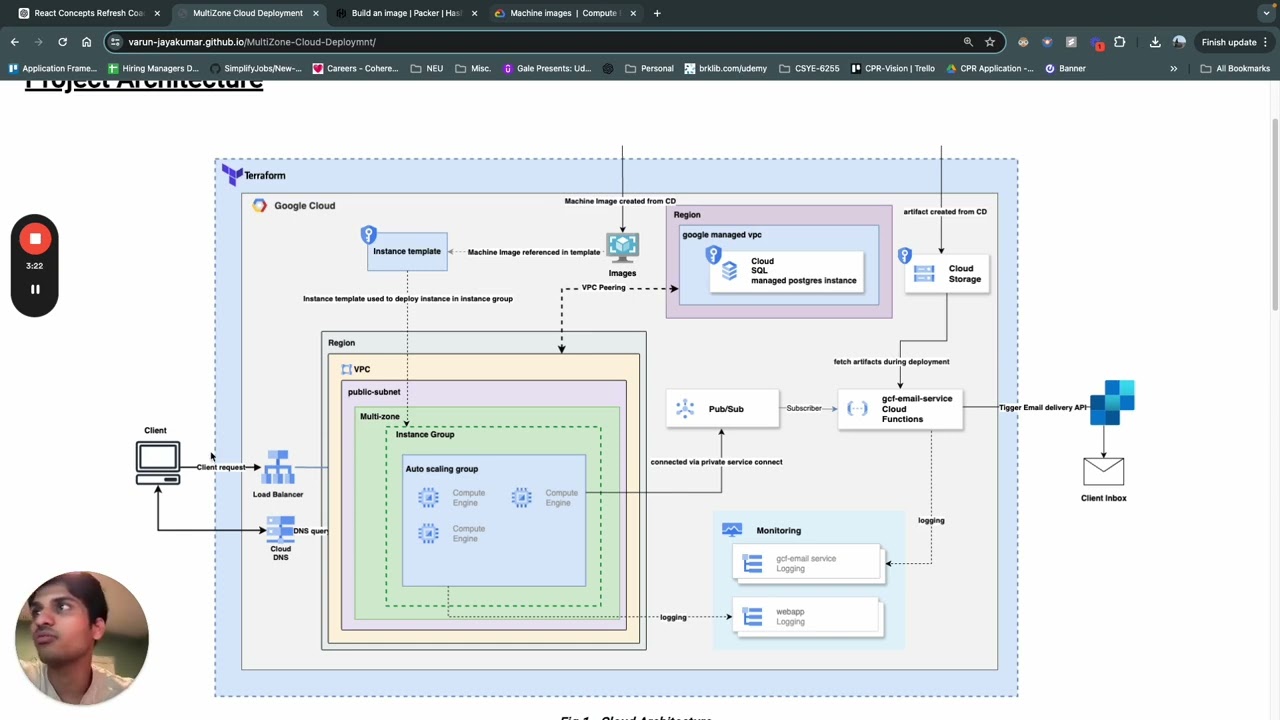The height and width of the screenshot is (720, 1280).
Task: Open the Personal bookmarks folder
Action: point(649,68)
